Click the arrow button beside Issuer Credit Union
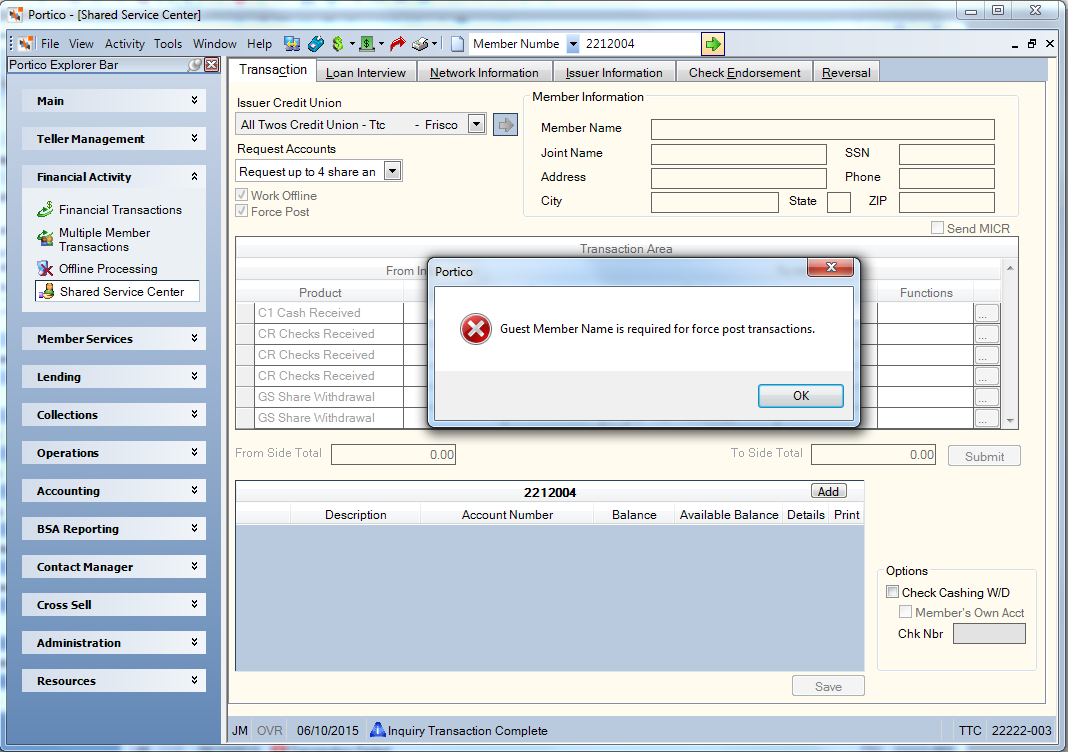The image size is (1068, 752). (x=505, y=125)
